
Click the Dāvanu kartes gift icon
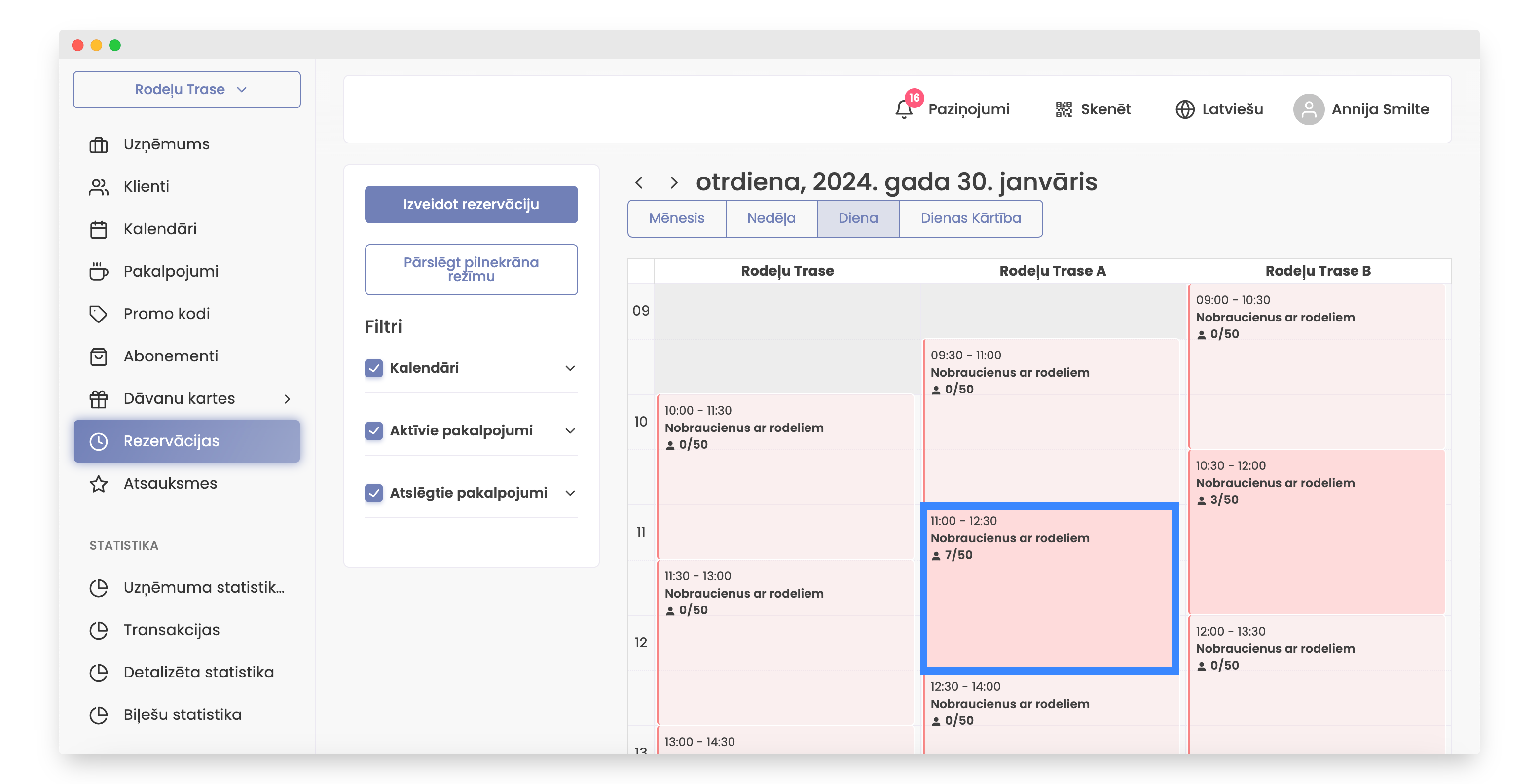click(99, 399)
